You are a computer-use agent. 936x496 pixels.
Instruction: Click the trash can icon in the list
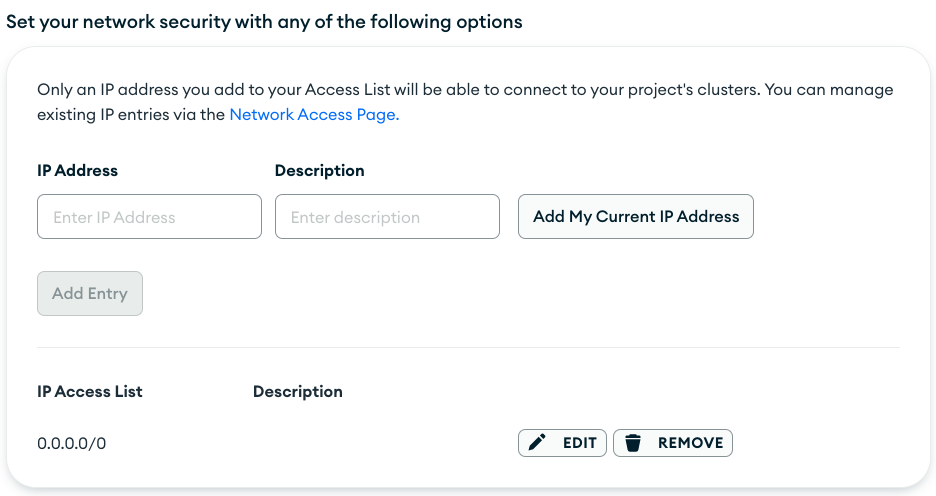click(x=633, y=443)
